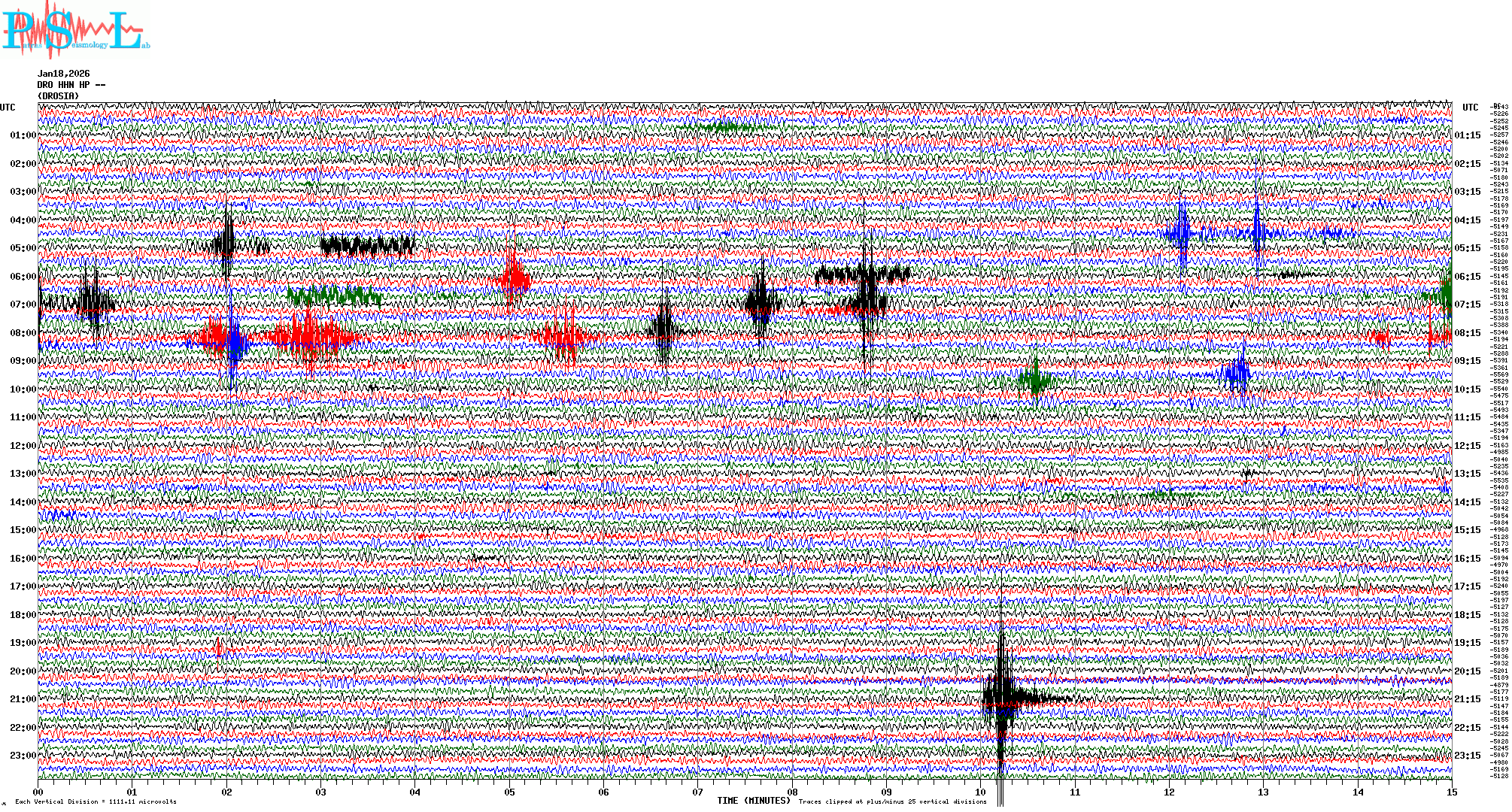Image resolution: width=1512 pixels, height=812 pixels.
Task: Click the UTC label at top left
Action: coord(8,108)
